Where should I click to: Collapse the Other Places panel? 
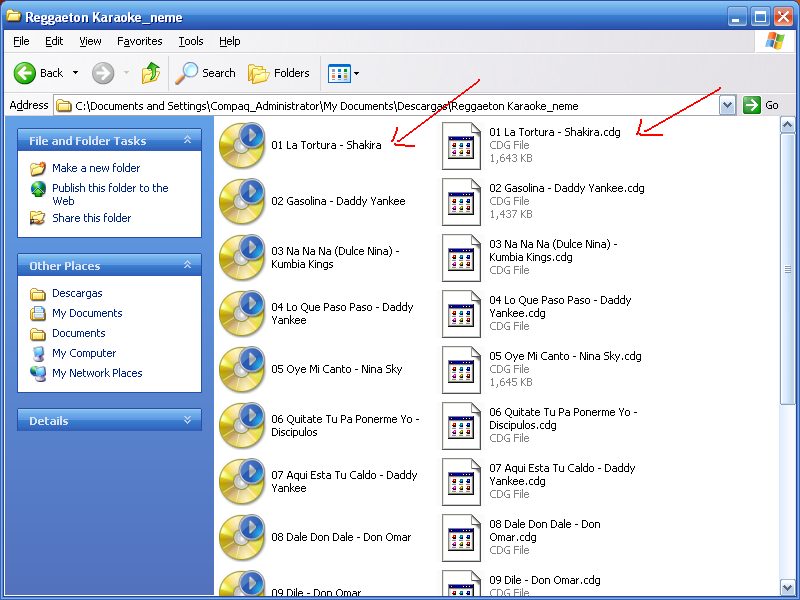187,265
